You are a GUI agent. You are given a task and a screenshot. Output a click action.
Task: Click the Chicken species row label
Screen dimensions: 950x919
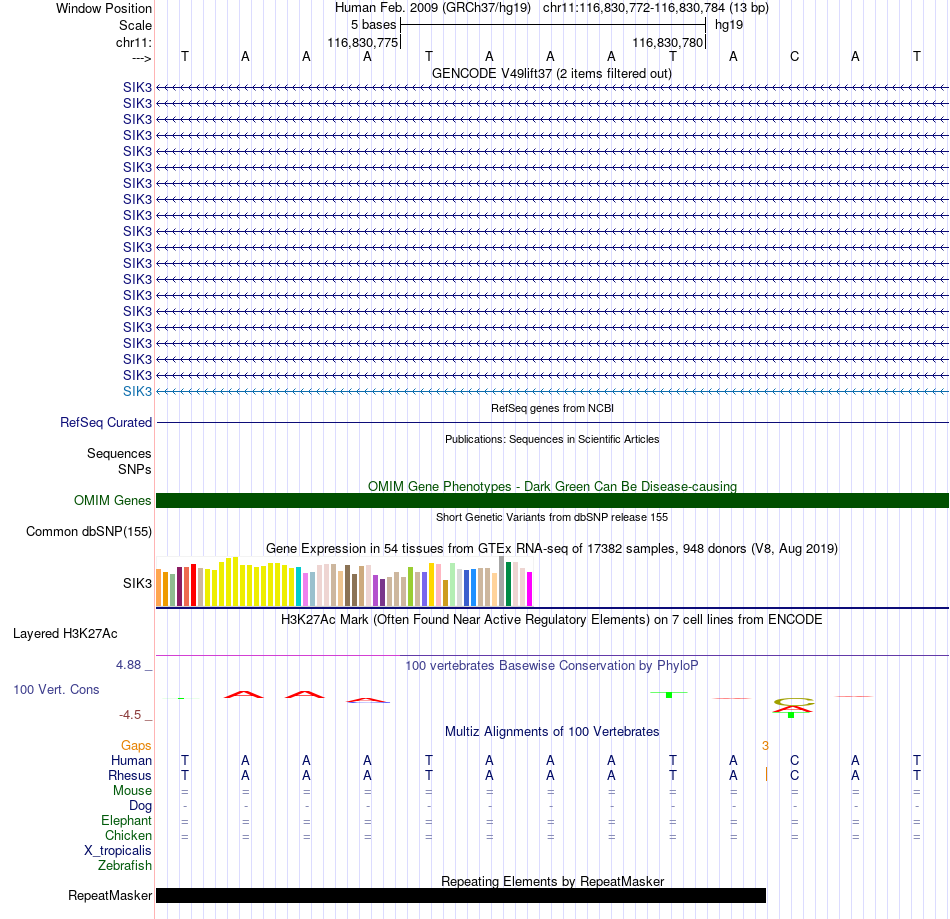click(128, 835)
